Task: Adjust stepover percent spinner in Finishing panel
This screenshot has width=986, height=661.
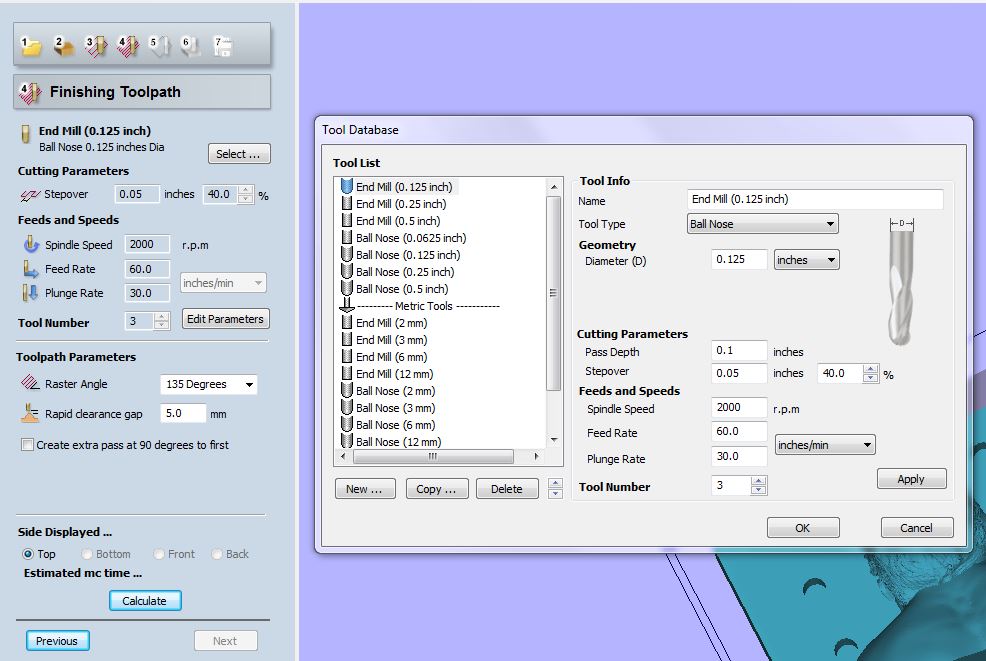Action: 246,194
